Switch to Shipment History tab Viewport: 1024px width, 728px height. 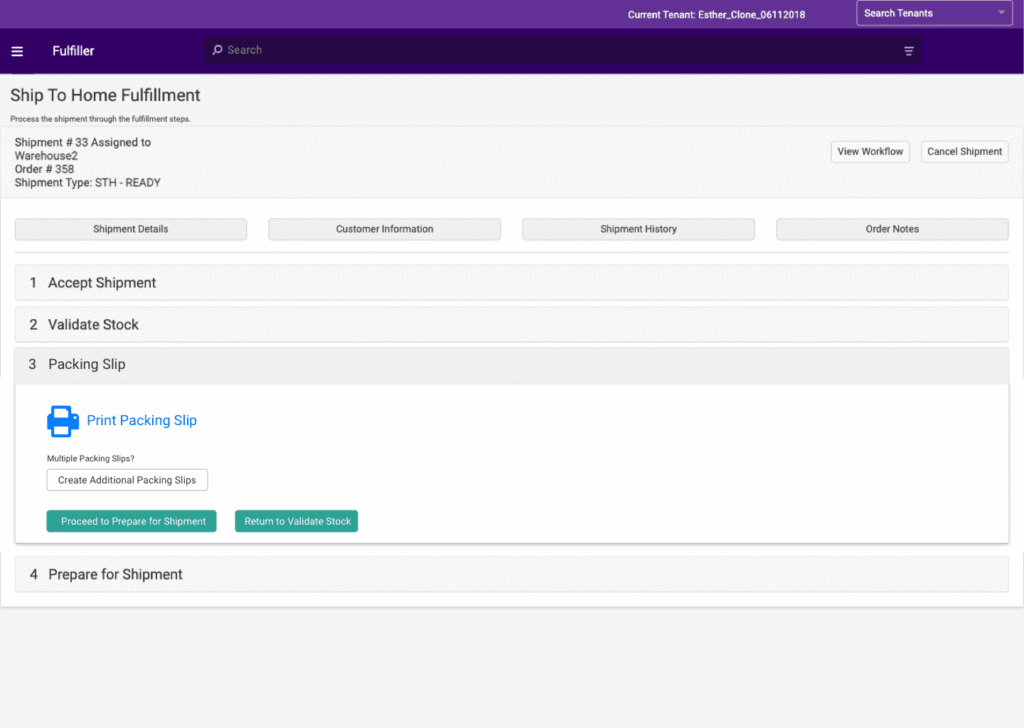pos(638,229)
